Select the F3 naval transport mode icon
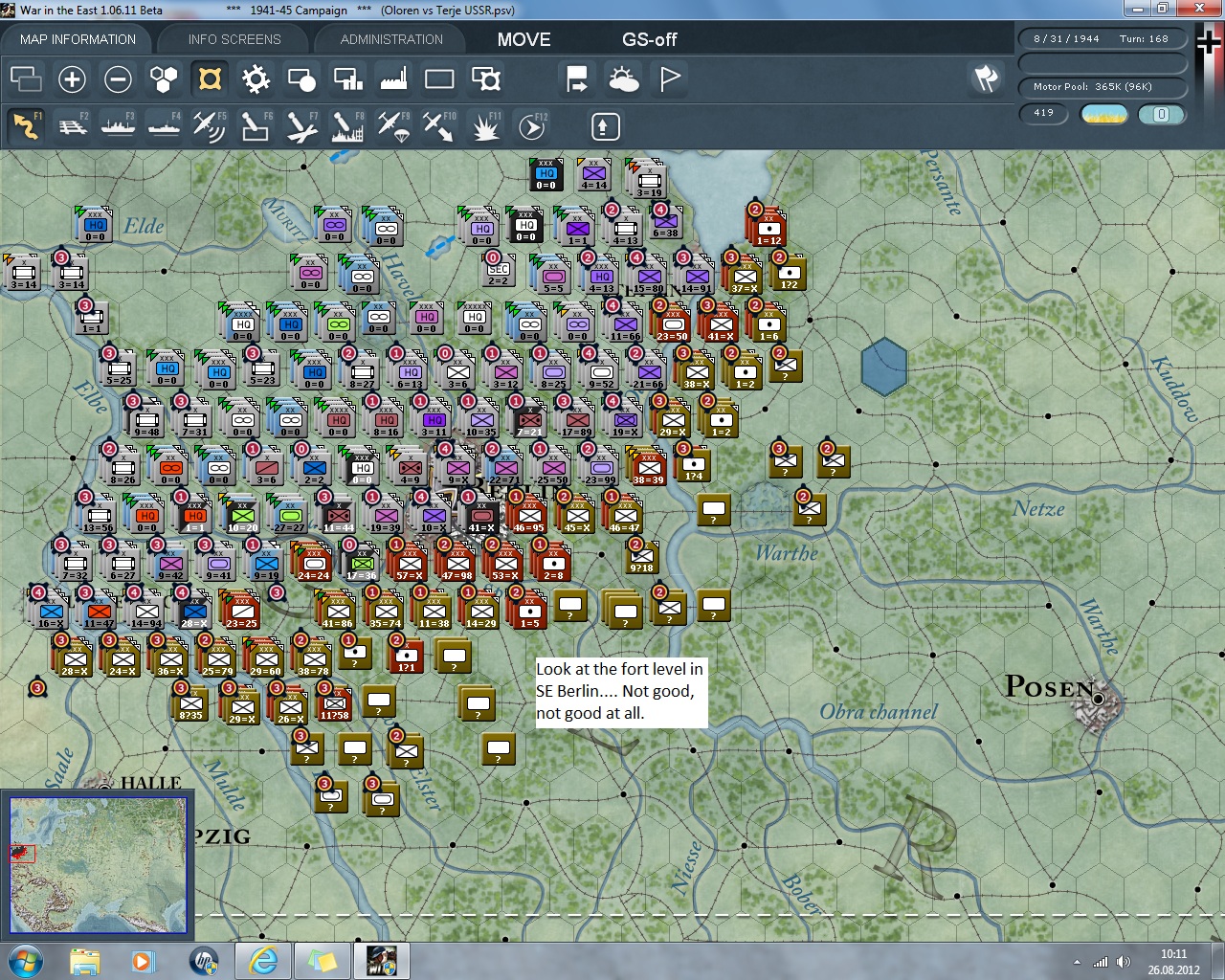 click(x=118, y=125)
